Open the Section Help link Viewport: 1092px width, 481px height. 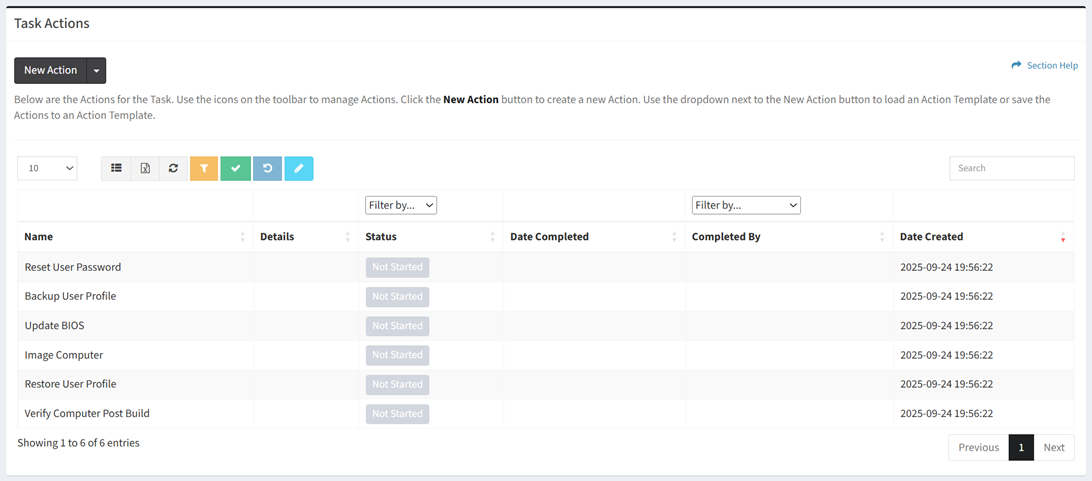click(x=1045, y=65)
